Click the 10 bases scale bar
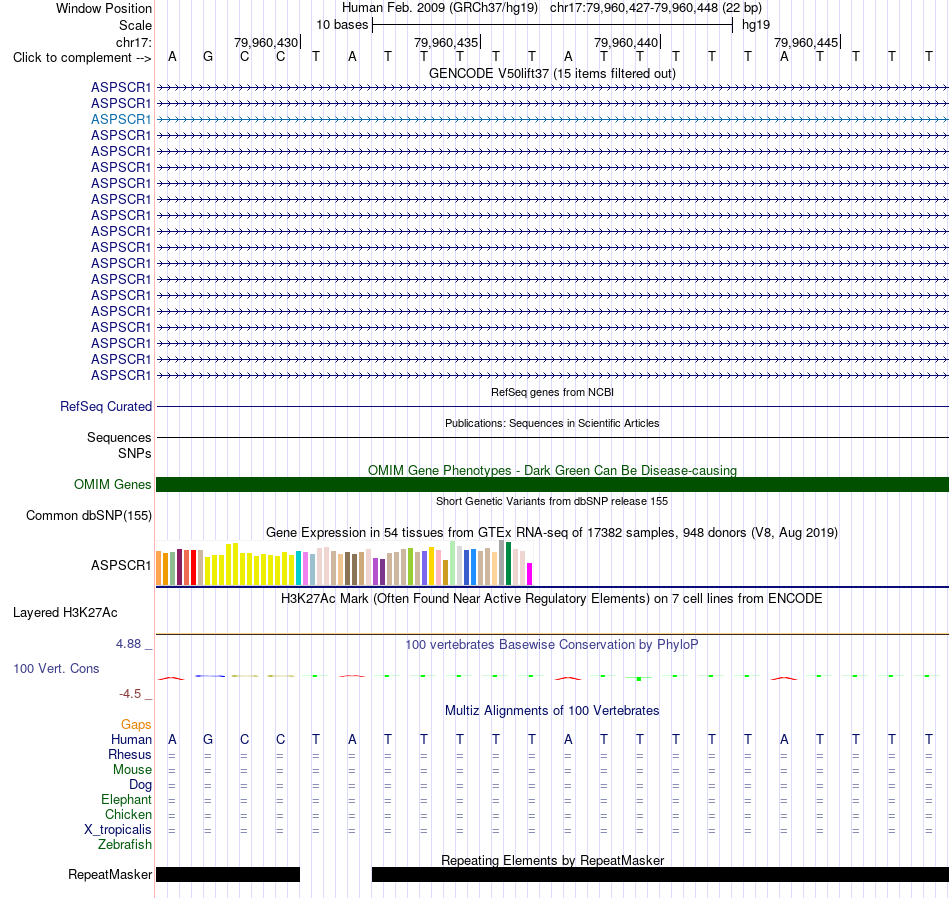This screenshot has width=950, height=898. pos(553,25)
